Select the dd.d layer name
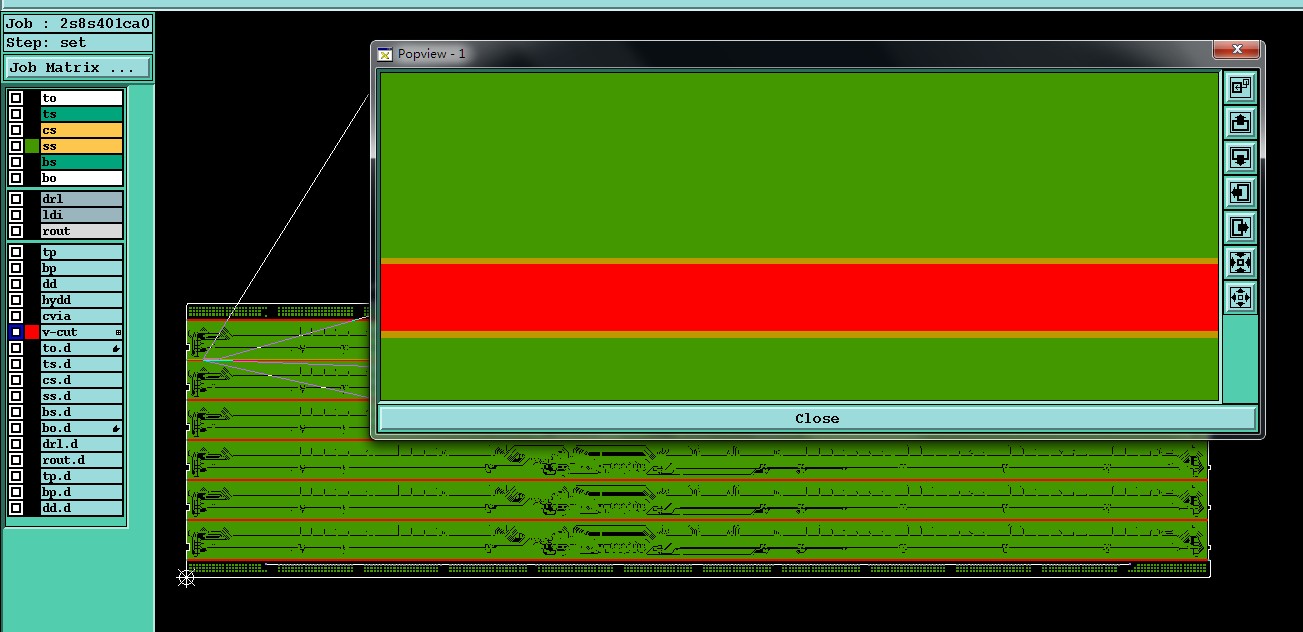Viewport: 1303px width, 632px height. [x=82, y=508]
